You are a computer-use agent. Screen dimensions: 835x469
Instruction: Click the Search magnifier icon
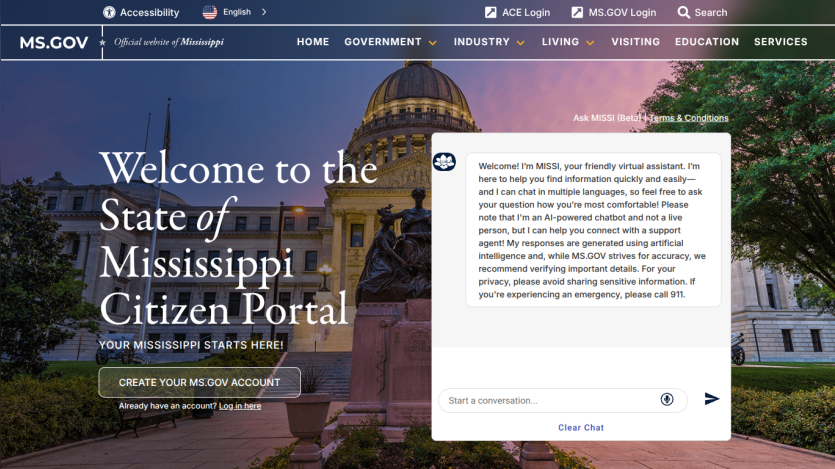pos(683,12)
